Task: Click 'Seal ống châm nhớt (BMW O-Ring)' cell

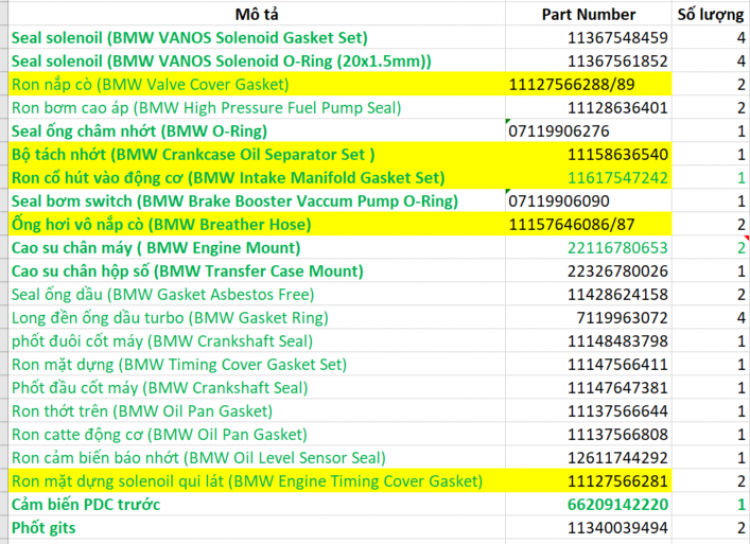Action: [257, 131]
